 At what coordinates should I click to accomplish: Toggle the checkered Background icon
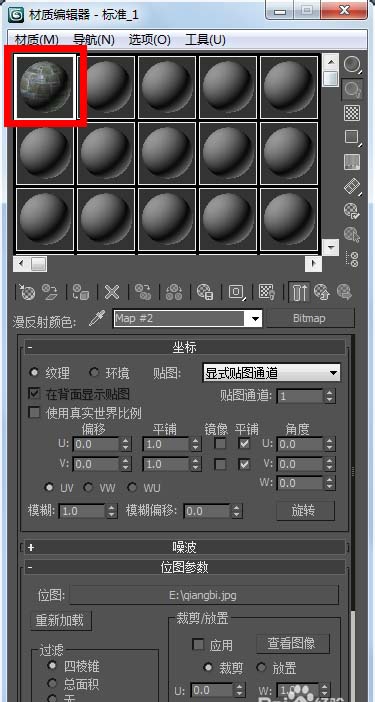(x=352, y=113)
